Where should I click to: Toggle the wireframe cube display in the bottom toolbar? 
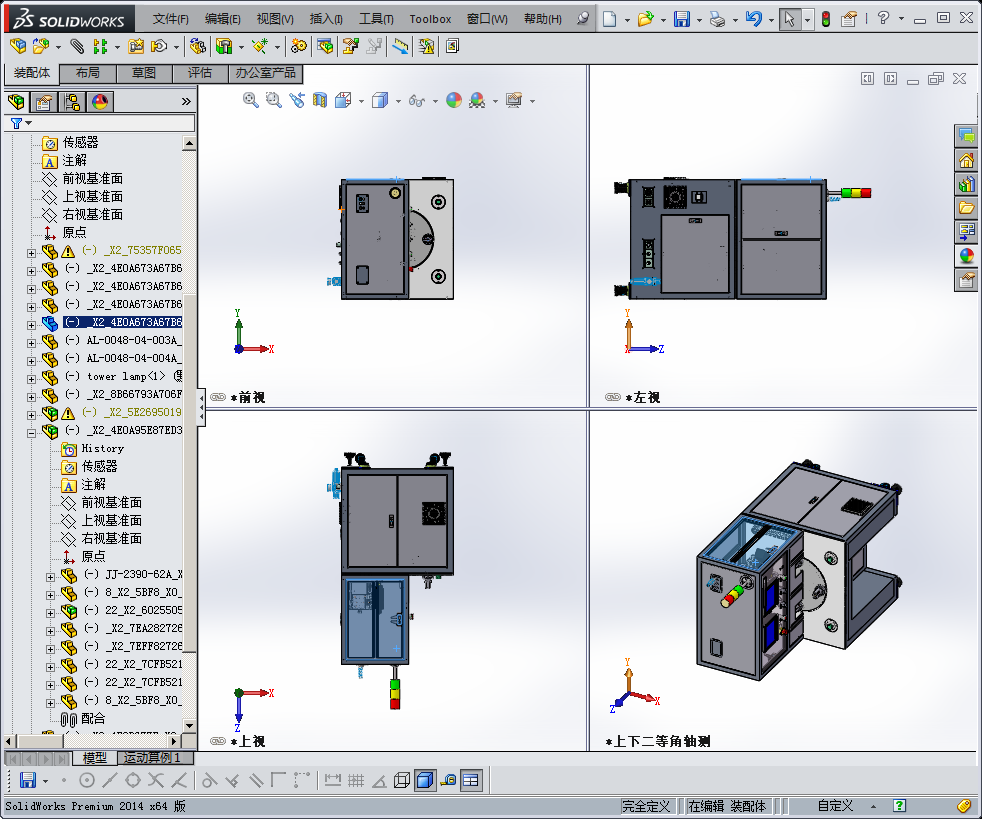point(402,780)
